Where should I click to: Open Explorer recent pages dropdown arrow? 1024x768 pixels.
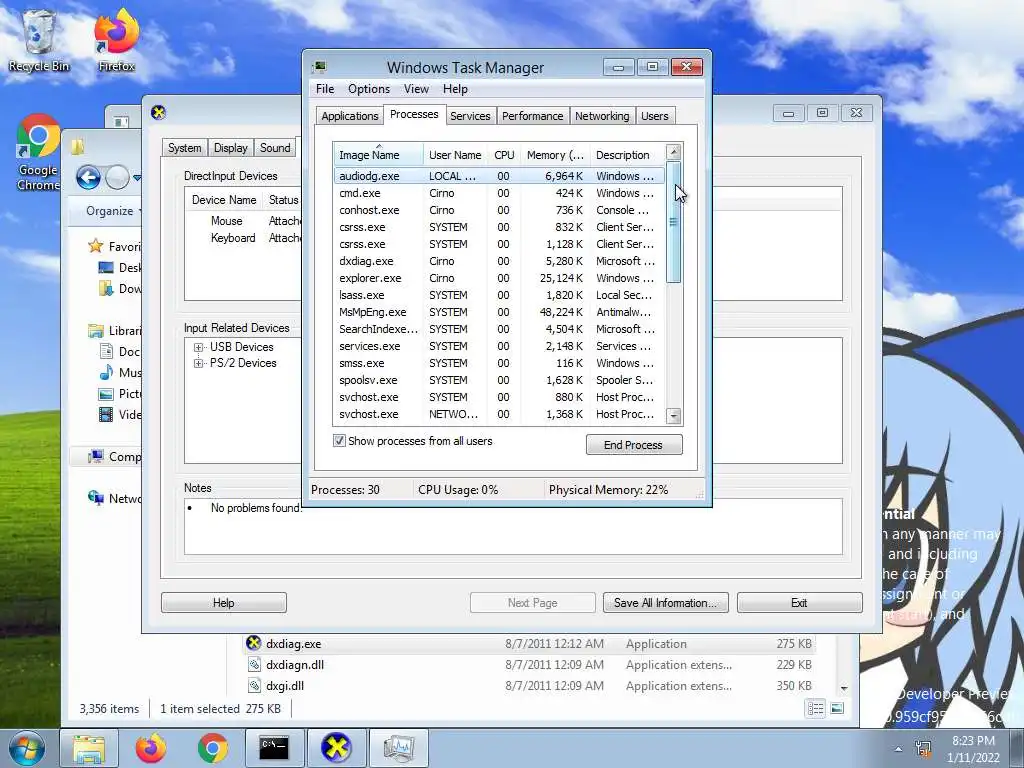click(136, 177)
